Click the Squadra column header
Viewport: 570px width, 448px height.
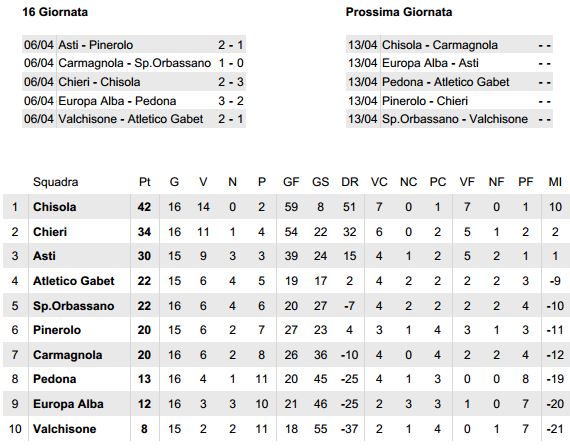56,182
